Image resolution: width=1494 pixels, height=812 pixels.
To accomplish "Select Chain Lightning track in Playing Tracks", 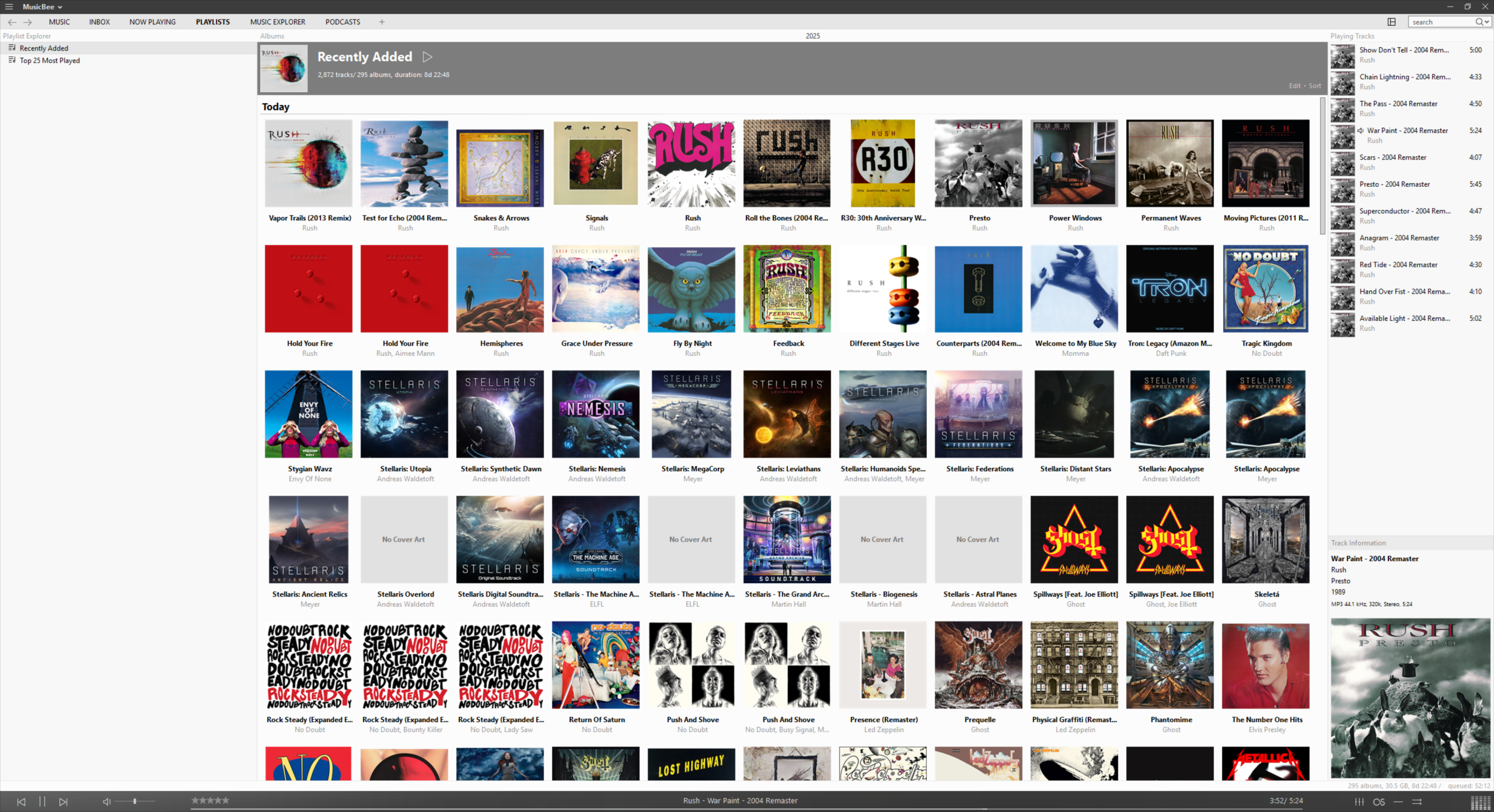I will (1411, 82).
